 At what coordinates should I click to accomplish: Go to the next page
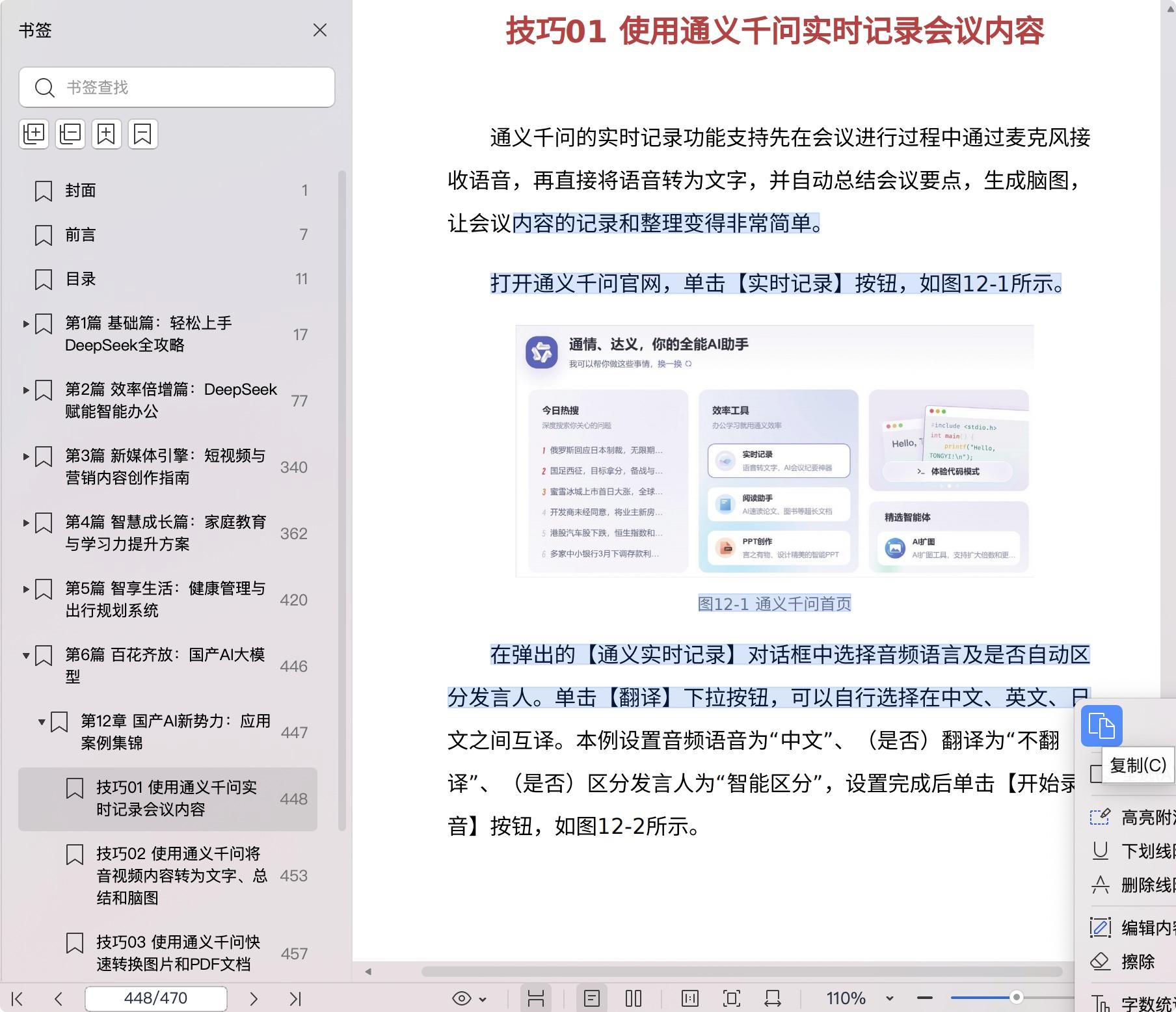click(x=254, y=998)
